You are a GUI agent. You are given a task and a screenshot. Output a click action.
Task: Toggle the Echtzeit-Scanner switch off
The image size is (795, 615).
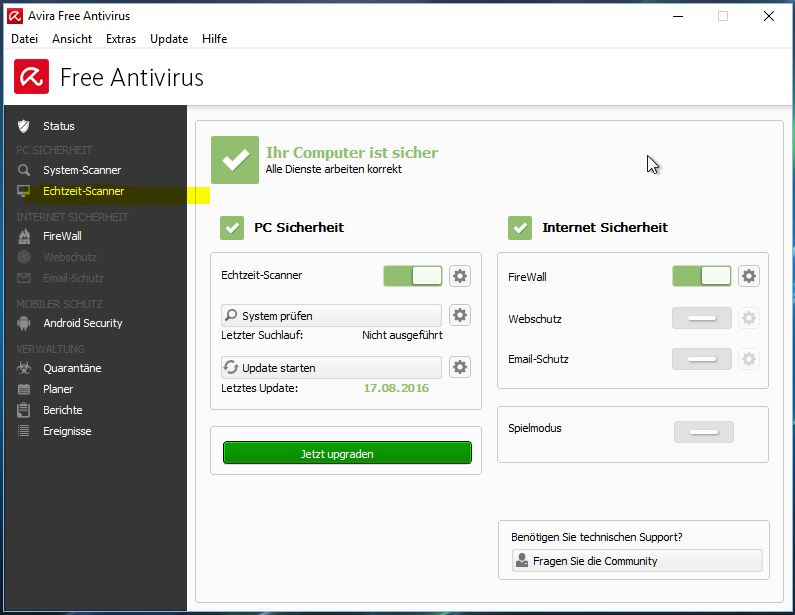click(x=412, y=276)
